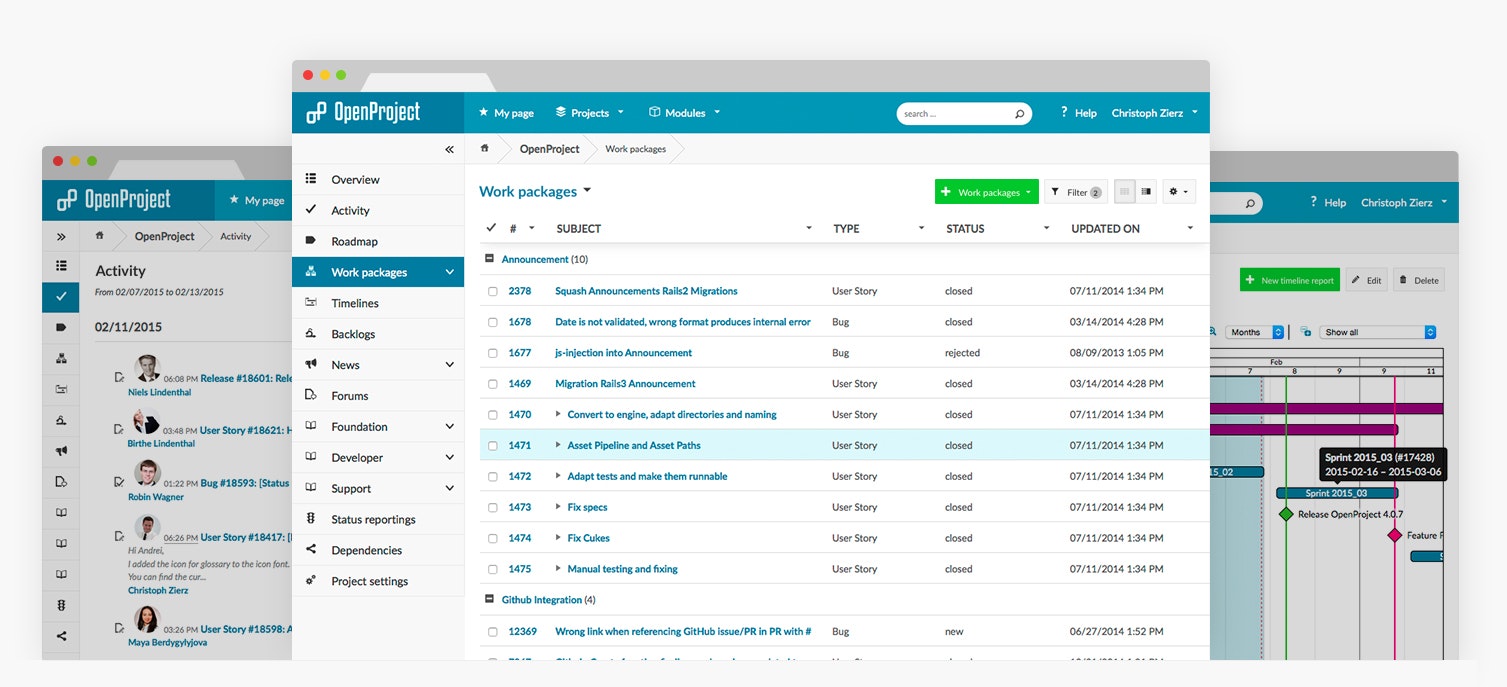Viewport: 1507px width, 687px height.
Task: Tick the checkbox for work package 1677
Action: (493, 353)
